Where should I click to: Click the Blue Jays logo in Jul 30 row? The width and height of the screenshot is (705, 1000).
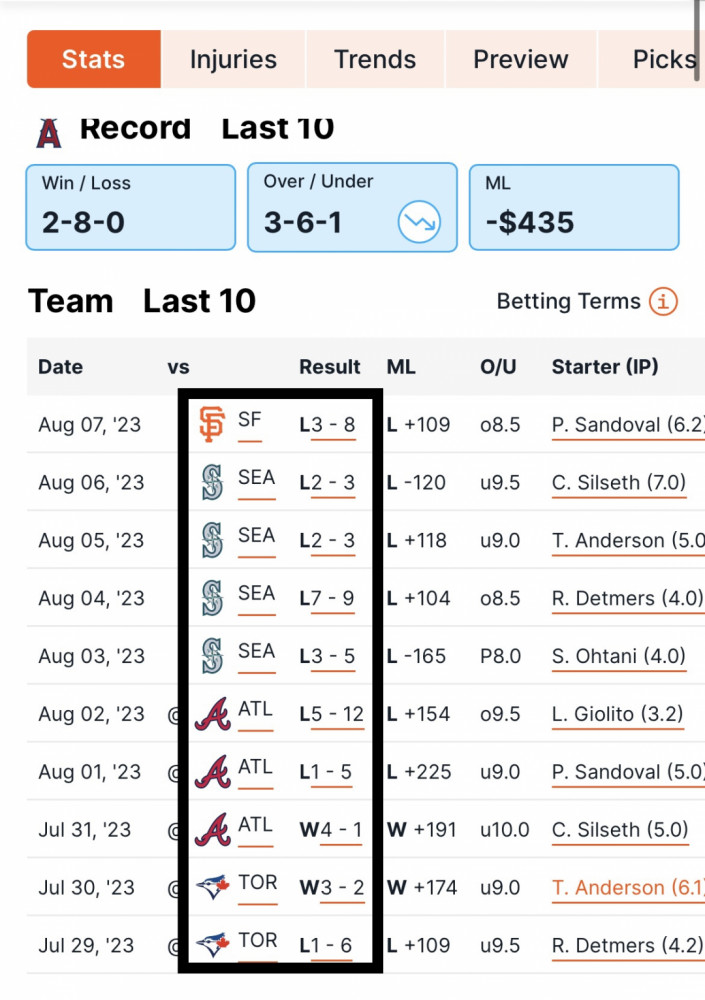(212, 887)
